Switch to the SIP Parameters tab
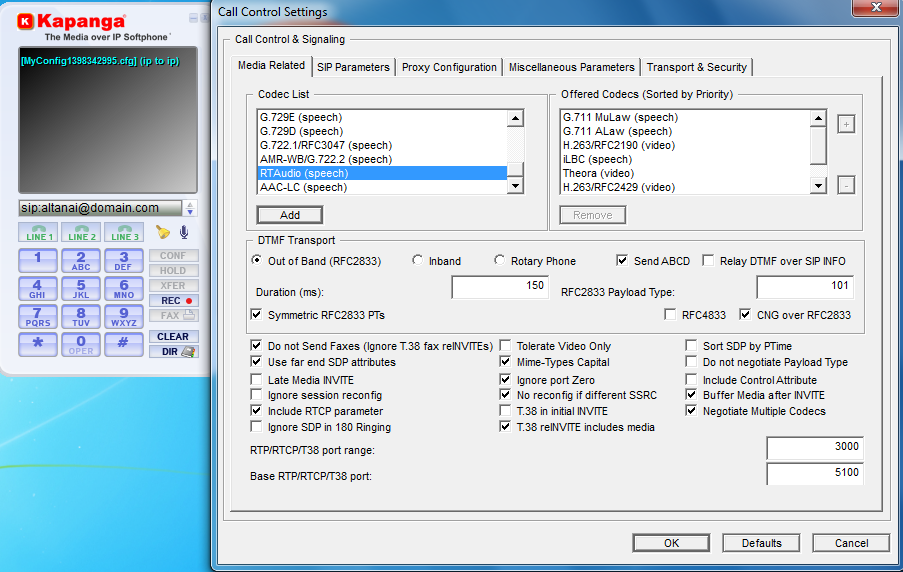Image resolution: width=903 pixels, height=572 pixels. [x=353, y=67]
